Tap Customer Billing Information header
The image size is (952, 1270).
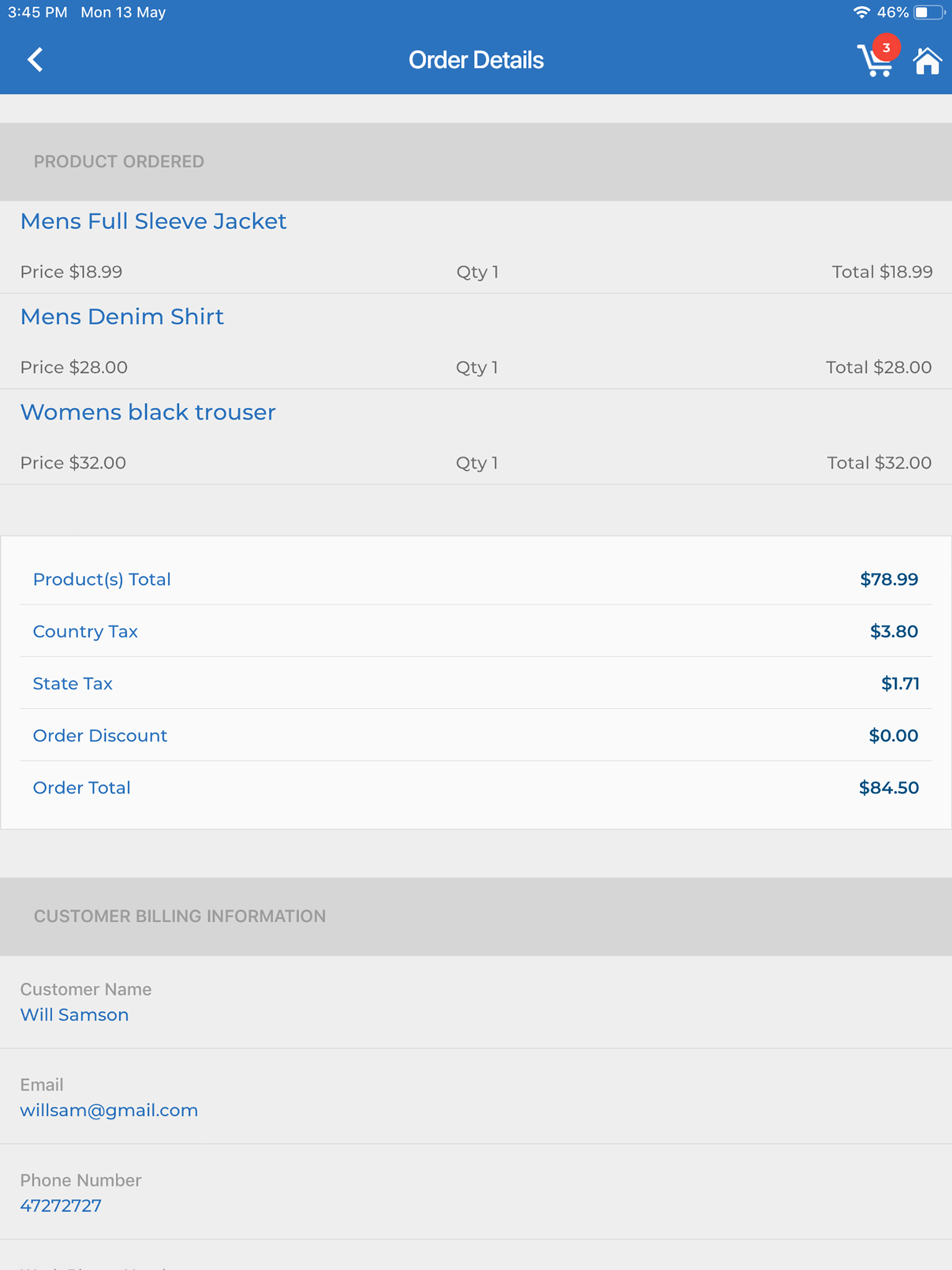pos(476,916)
